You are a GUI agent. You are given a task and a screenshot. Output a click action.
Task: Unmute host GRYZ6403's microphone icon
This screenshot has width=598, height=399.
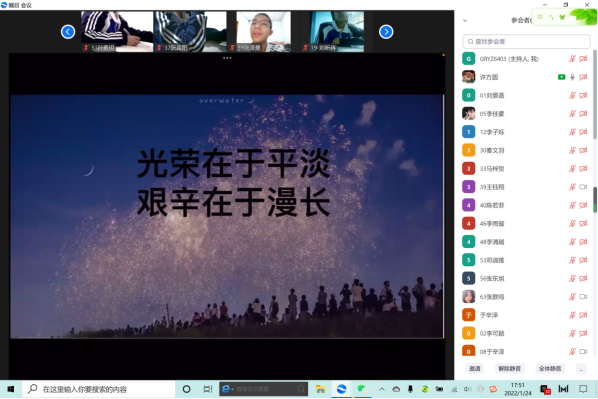click(x=572, y=59)
